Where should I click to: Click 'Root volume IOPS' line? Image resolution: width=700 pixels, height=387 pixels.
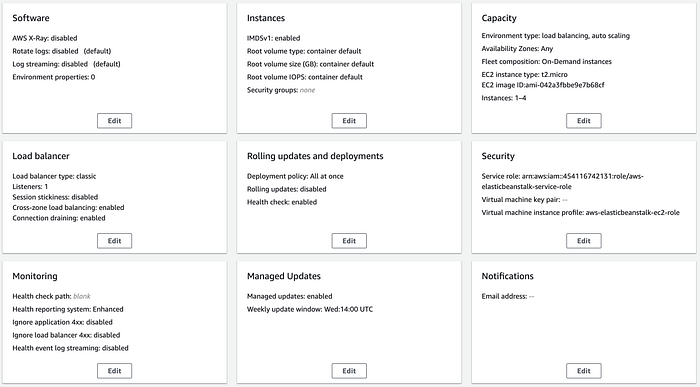coord(304,77)
